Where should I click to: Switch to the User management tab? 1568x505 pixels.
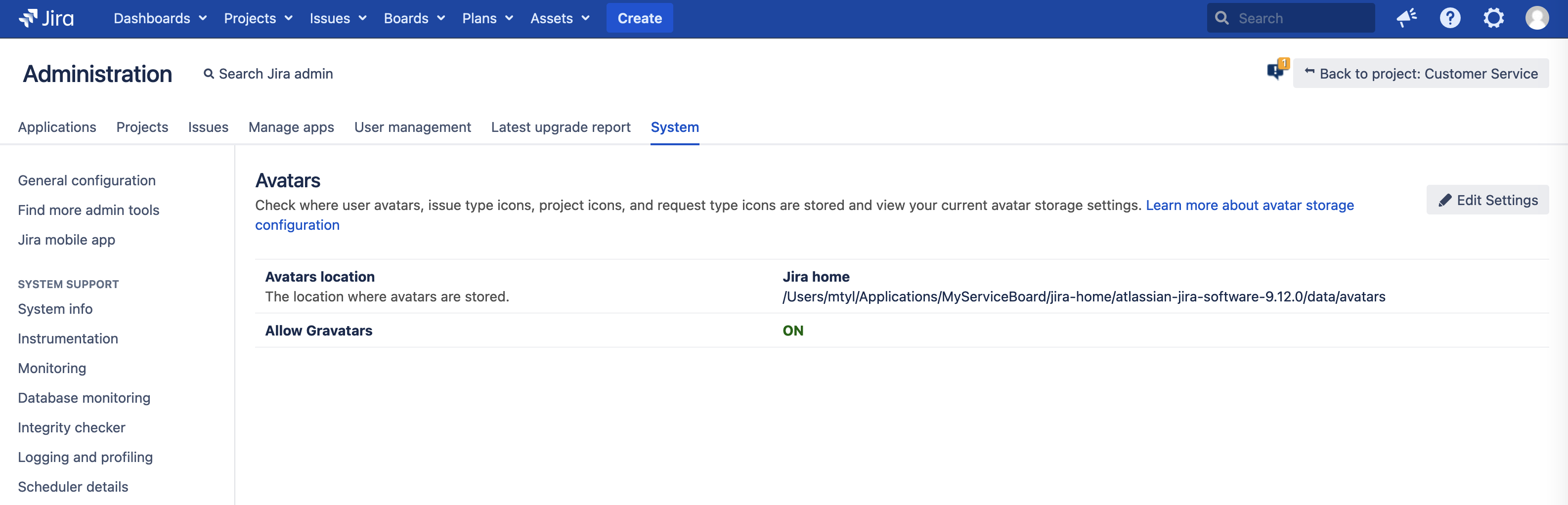click(413, 127)
